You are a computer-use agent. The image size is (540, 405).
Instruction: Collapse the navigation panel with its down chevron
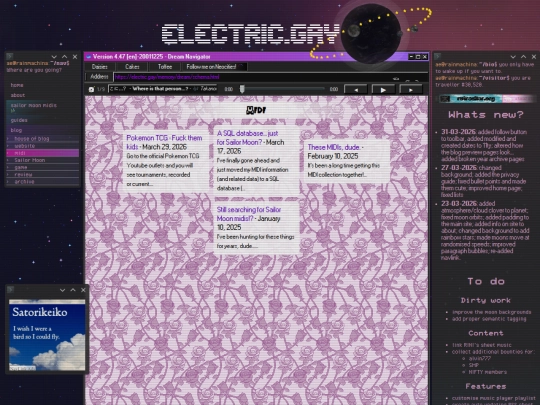coord(54,56)
